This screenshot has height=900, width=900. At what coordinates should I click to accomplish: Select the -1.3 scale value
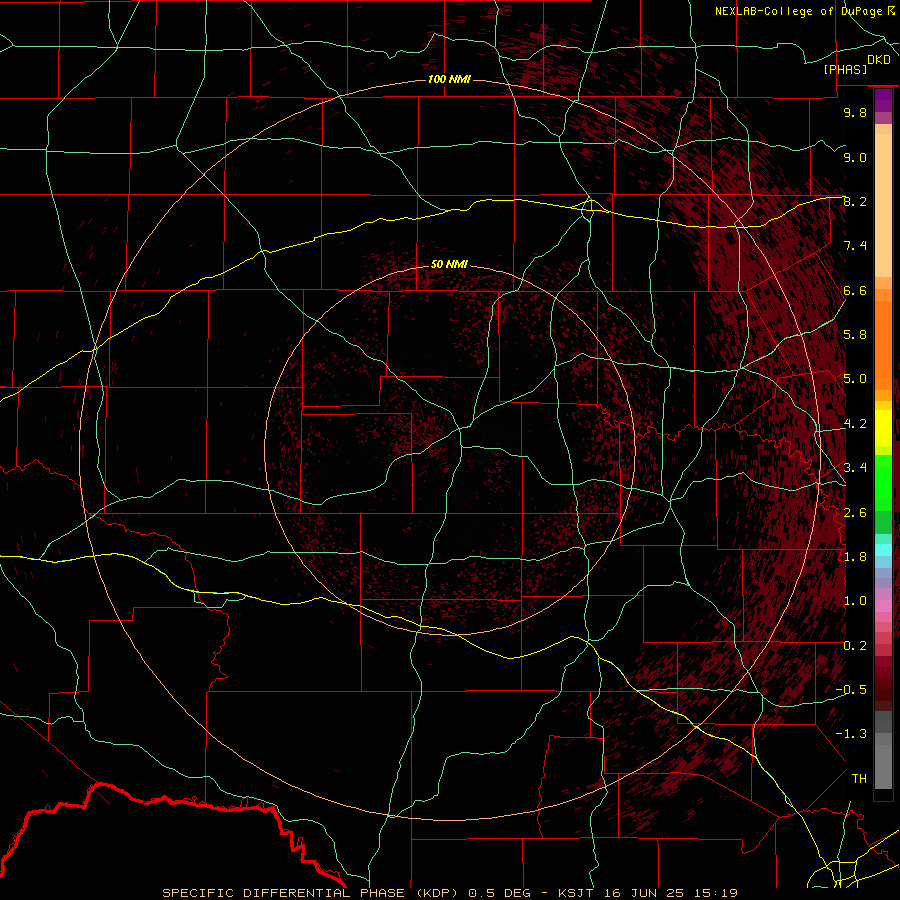(851, 734)
